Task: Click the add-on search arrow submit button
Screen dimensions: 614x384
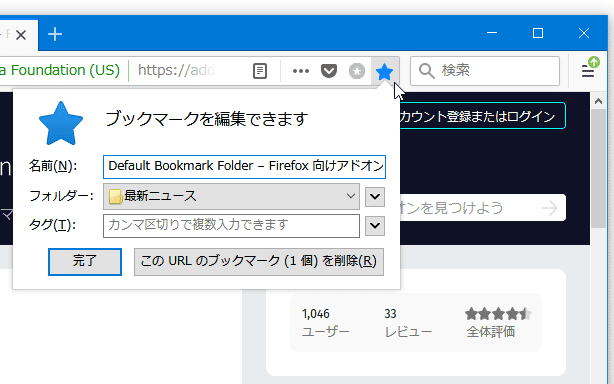Action: pyautogui.click(x=550, y=208)
